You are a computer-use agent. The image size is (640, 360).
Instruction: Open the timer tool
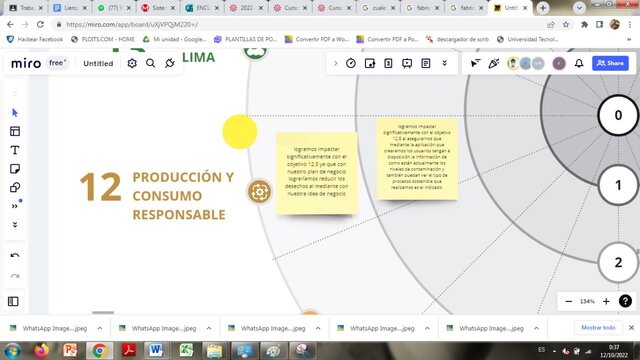click(x=351, y=63)
